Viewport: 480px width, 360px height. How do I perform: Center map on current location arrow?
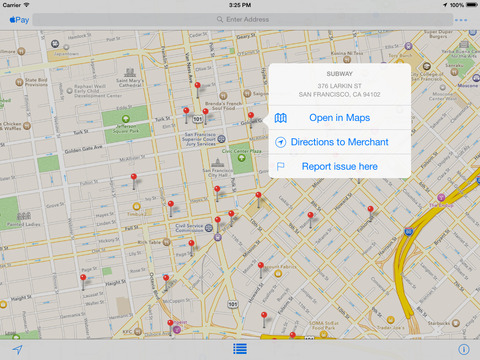click(x=17, y=349)
